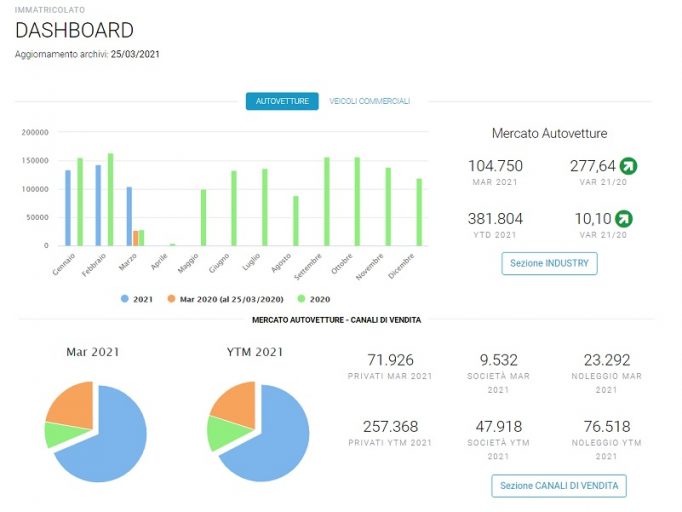Select the orange slice in Mar 2021 pie
The width and height of the screenshot is (682, 512).
pyautogui.click(x=74, y=405)
